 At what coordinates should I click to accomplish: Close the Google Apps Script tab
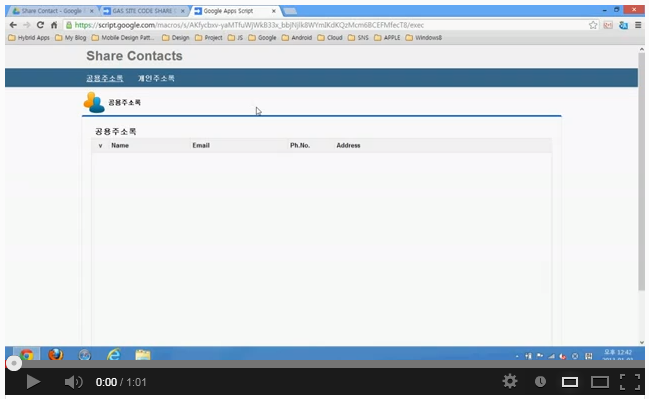point(274,11)
